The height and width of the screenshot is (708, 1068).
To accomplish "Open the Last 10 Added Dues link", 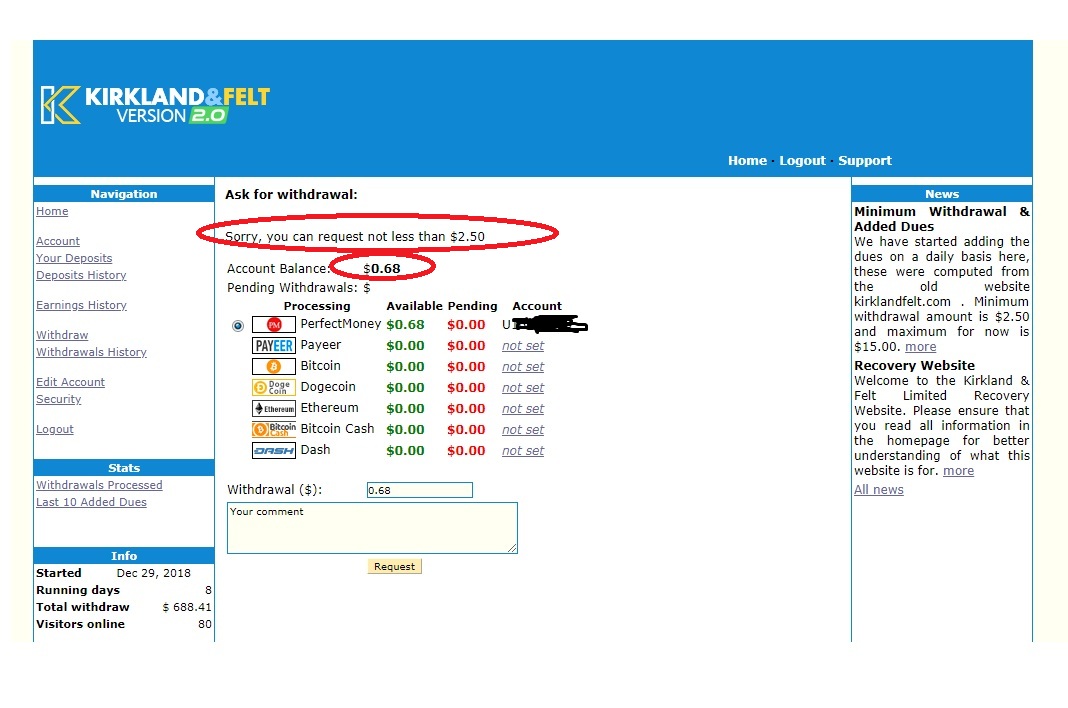I will click(x=91, y=502).
